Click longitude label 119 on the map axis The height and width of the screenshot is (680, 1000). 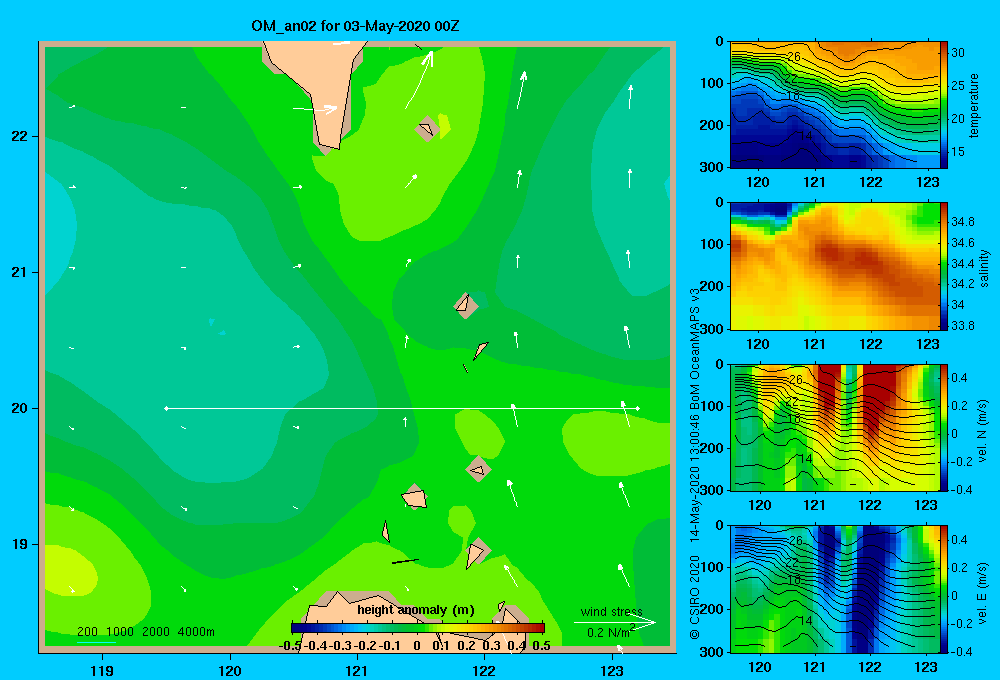tap(102, 670)
